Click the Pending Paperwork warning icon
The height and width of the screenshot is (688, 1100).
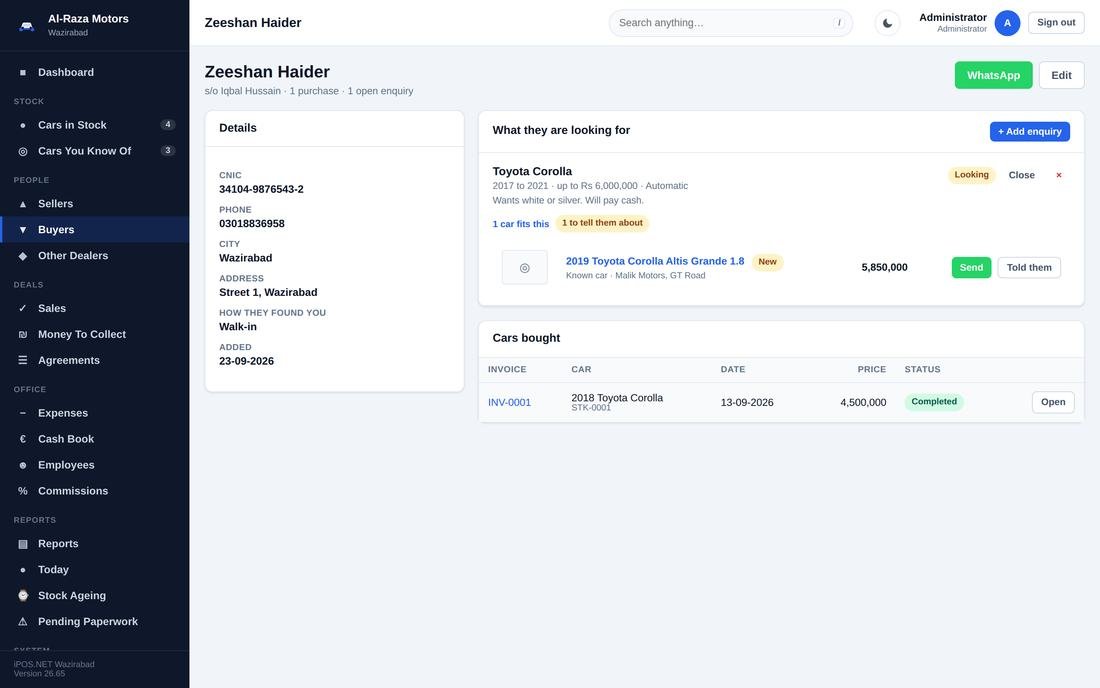coord(22,621)
